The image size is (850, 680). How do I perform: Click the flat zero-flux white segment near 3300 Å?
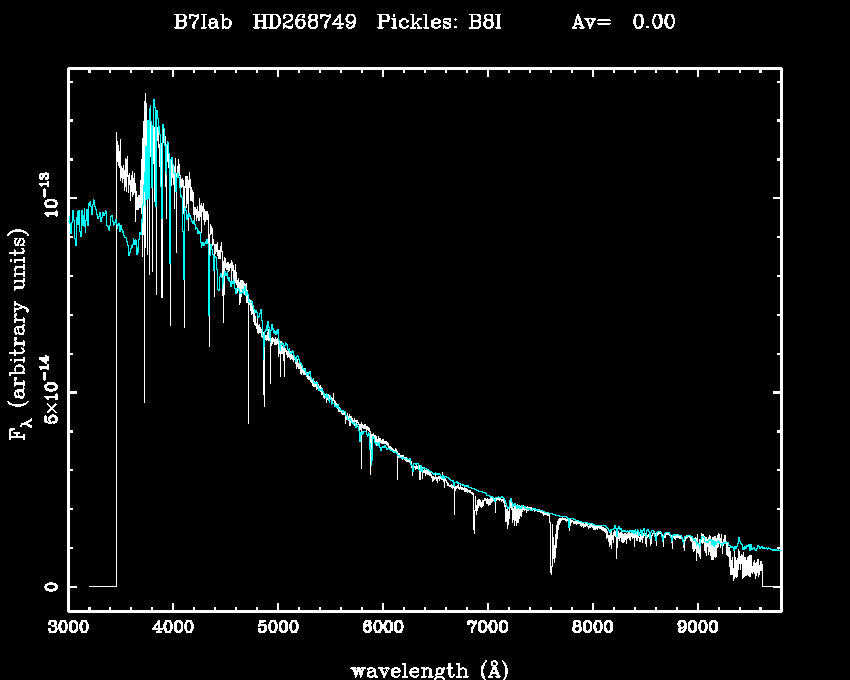102,586
